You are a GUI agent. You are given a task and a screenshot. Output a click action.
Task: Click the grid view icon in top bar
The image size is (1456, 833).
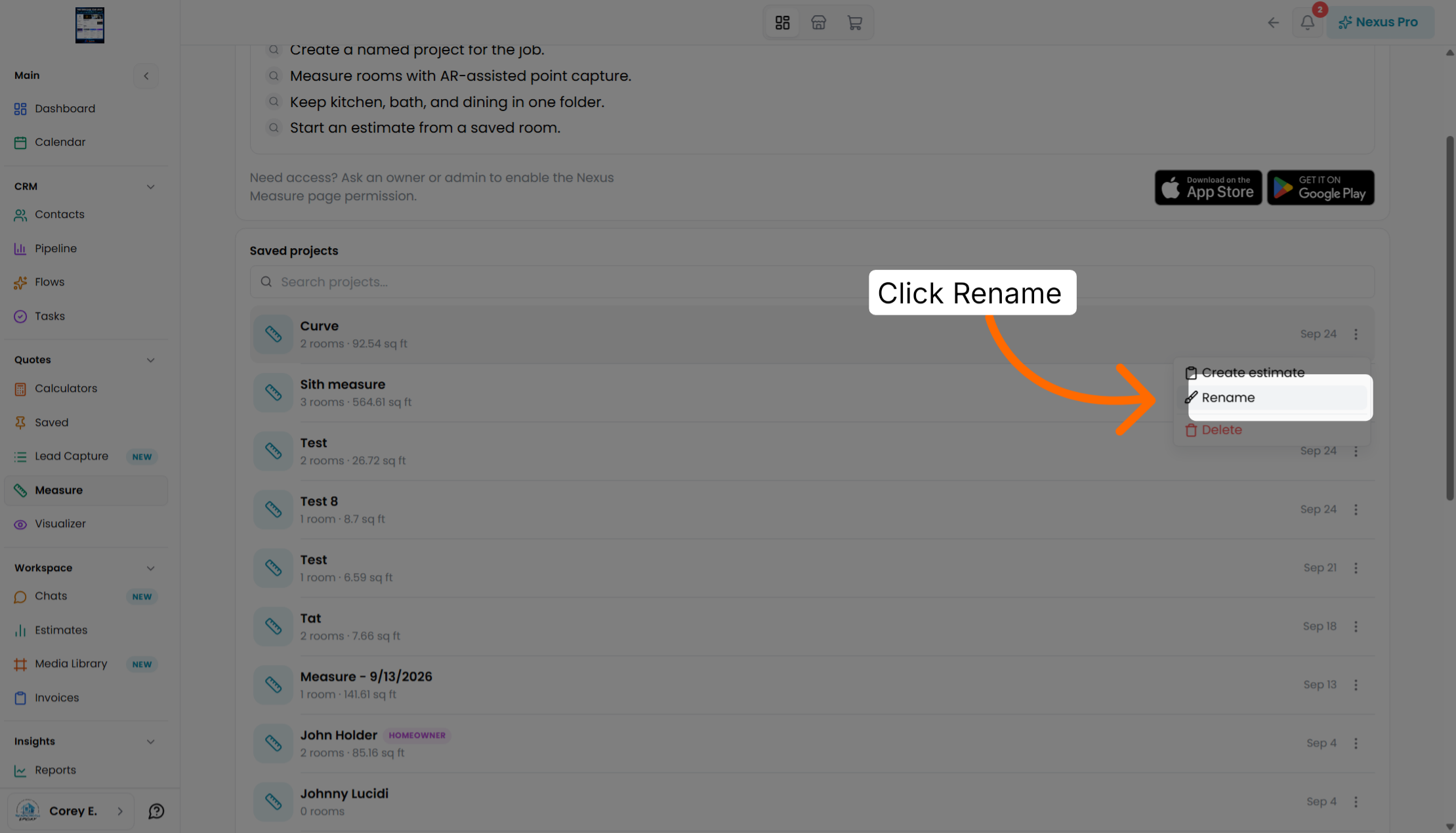pyautogui.click(x=782, y=22)
